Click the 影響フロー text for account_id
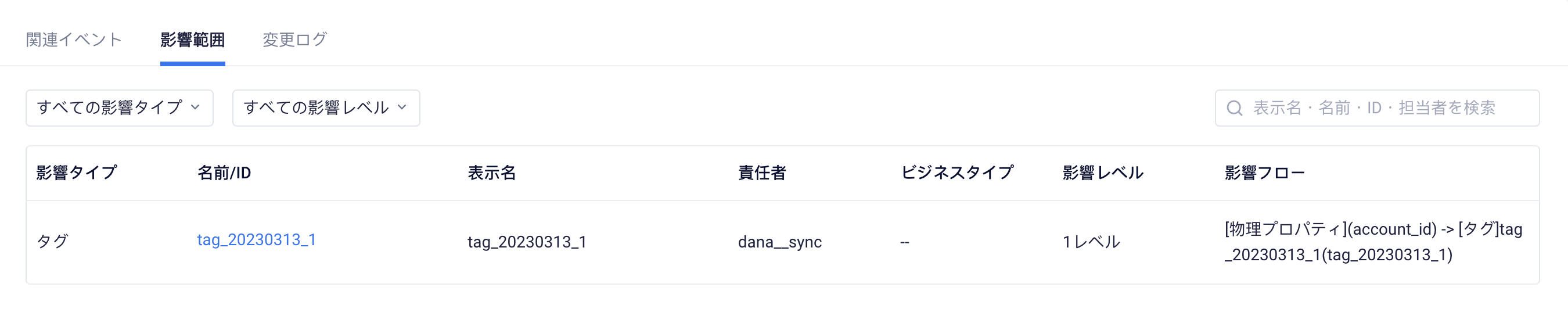The image size is (1568, 323). pos(1373,242)
